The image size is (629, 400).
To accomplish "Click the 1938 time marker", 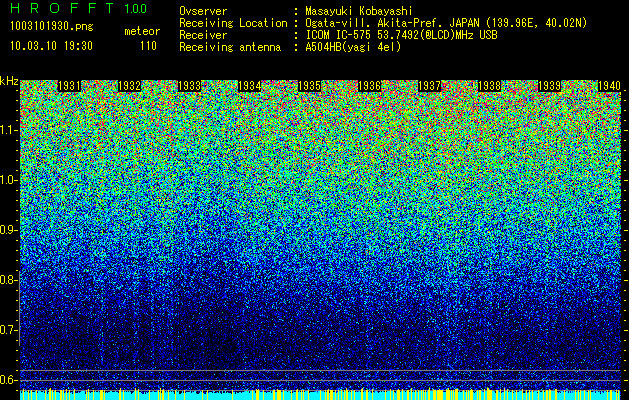I will coord(489,86).
